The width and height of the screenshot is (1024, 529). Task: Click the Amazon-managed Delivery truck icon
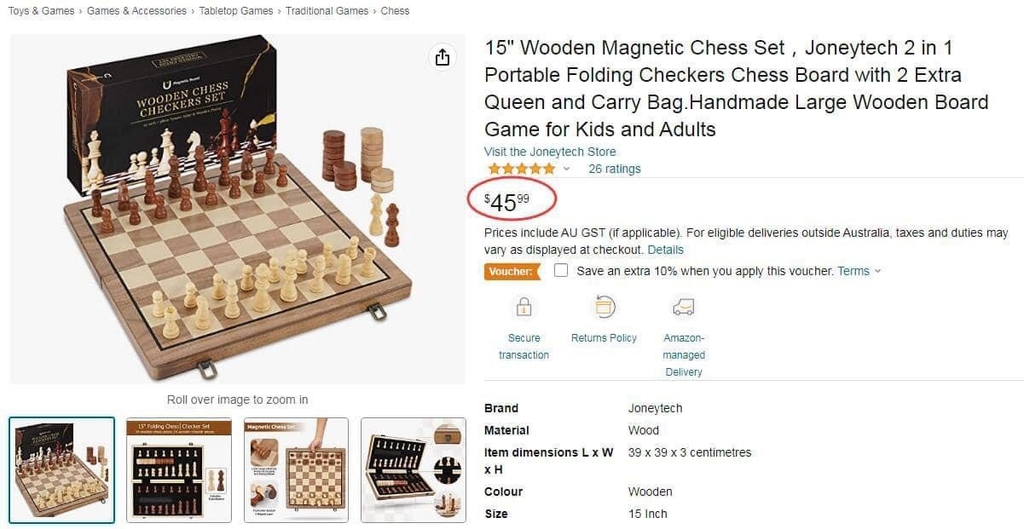[684, 306]
